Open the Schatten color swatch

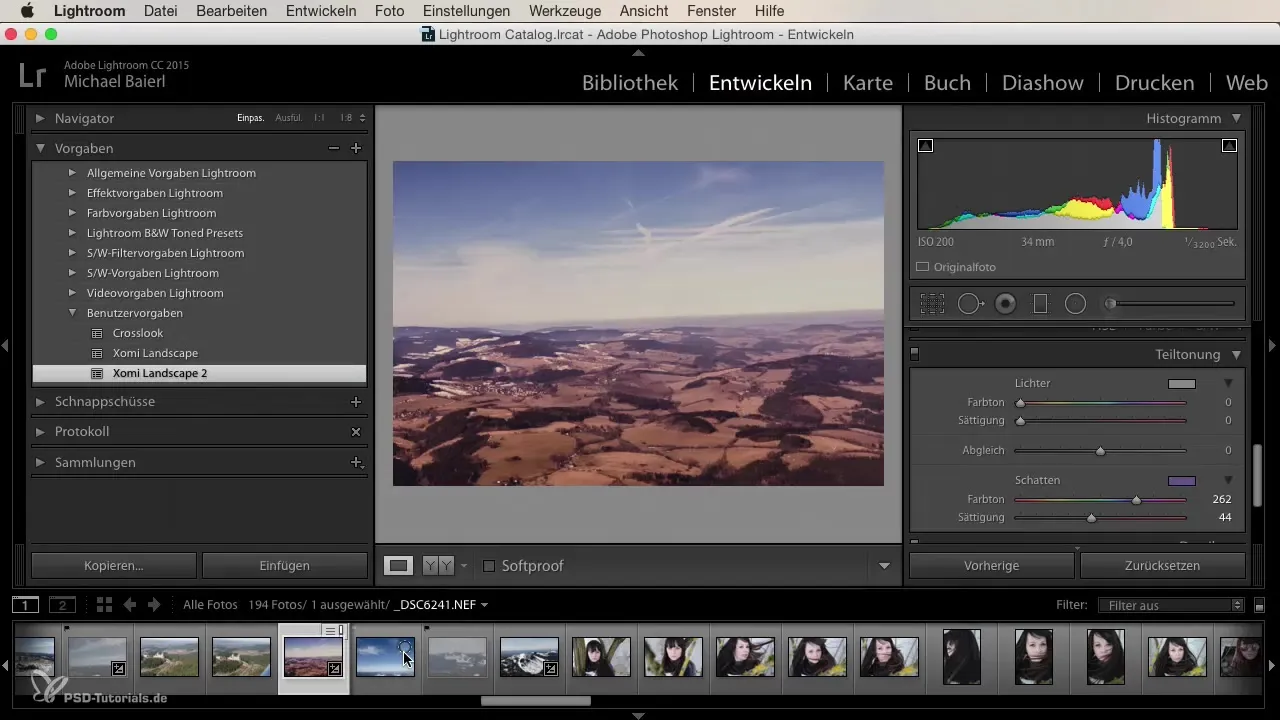pos(1181,480)
